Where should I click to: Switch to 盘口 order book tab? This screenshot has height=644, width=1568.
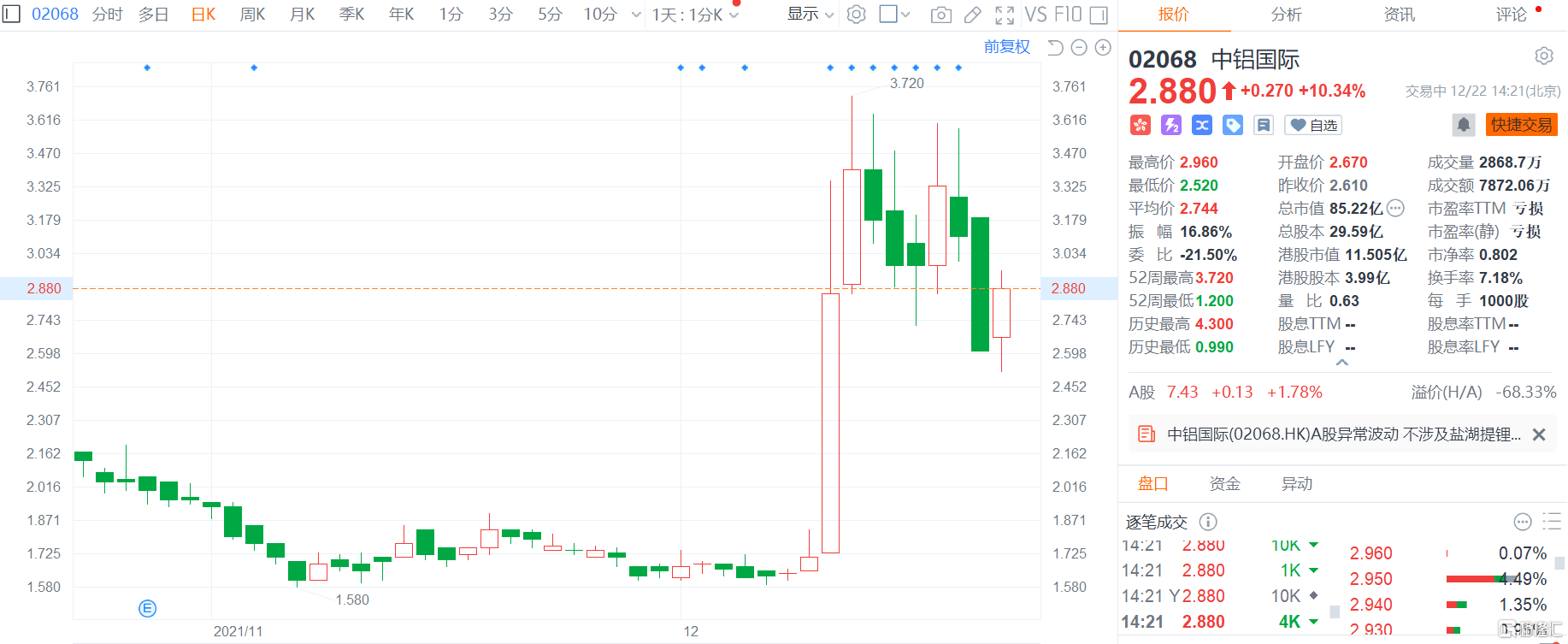(x=1152, y=484)
